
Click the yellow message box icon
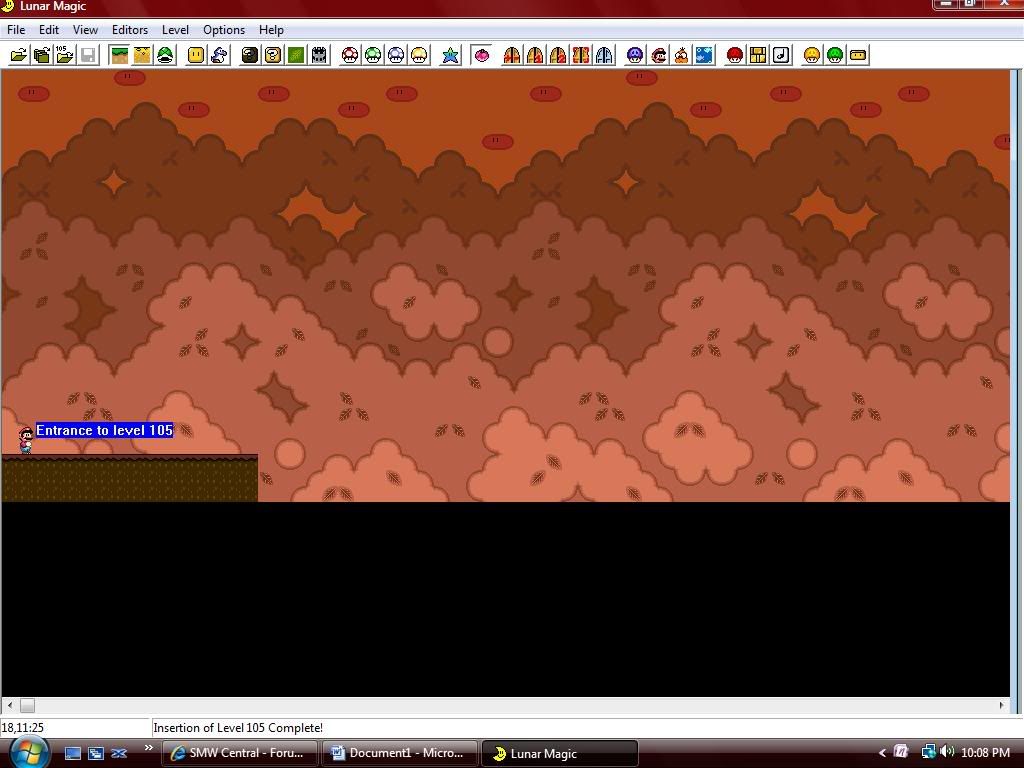858,56
